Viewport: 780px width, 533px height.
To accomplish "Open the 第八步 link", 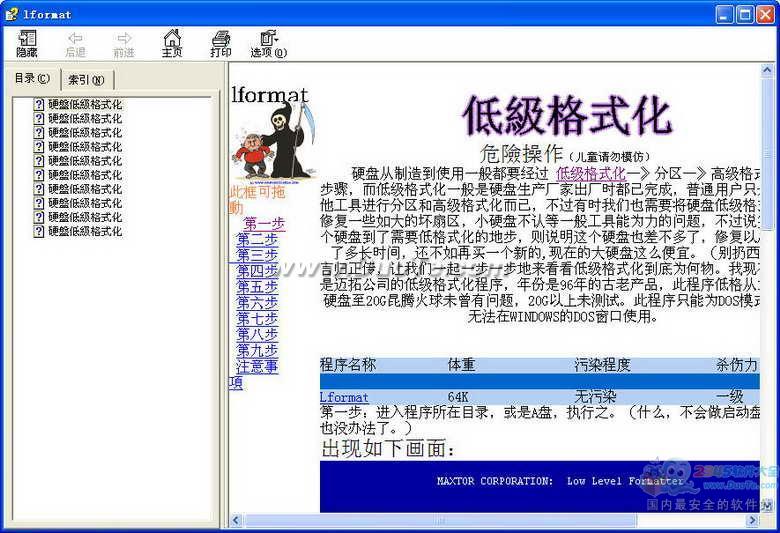I will 257,335.
